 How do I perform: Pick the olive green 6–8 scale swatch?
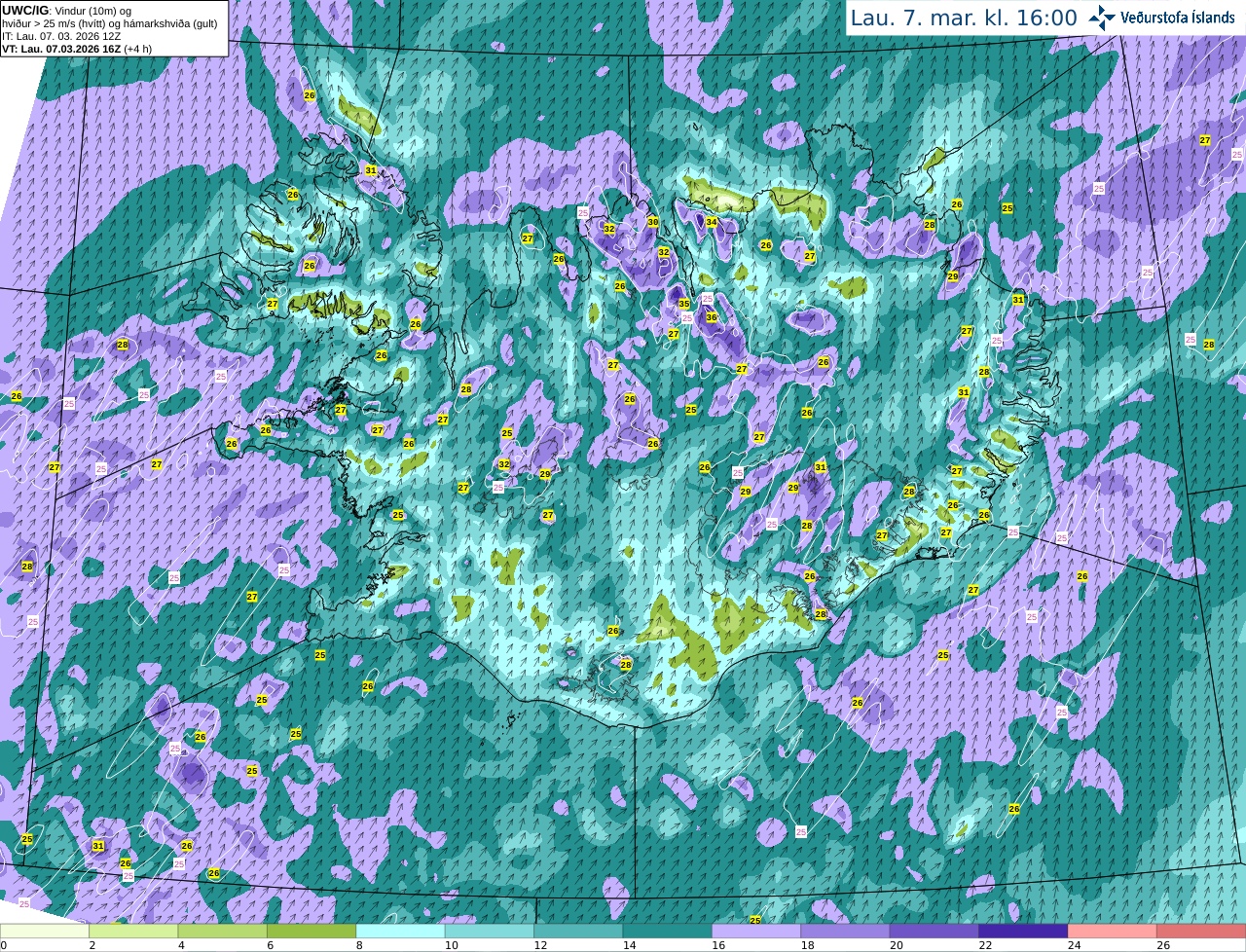pyautogui.click(x=311, y=932)
